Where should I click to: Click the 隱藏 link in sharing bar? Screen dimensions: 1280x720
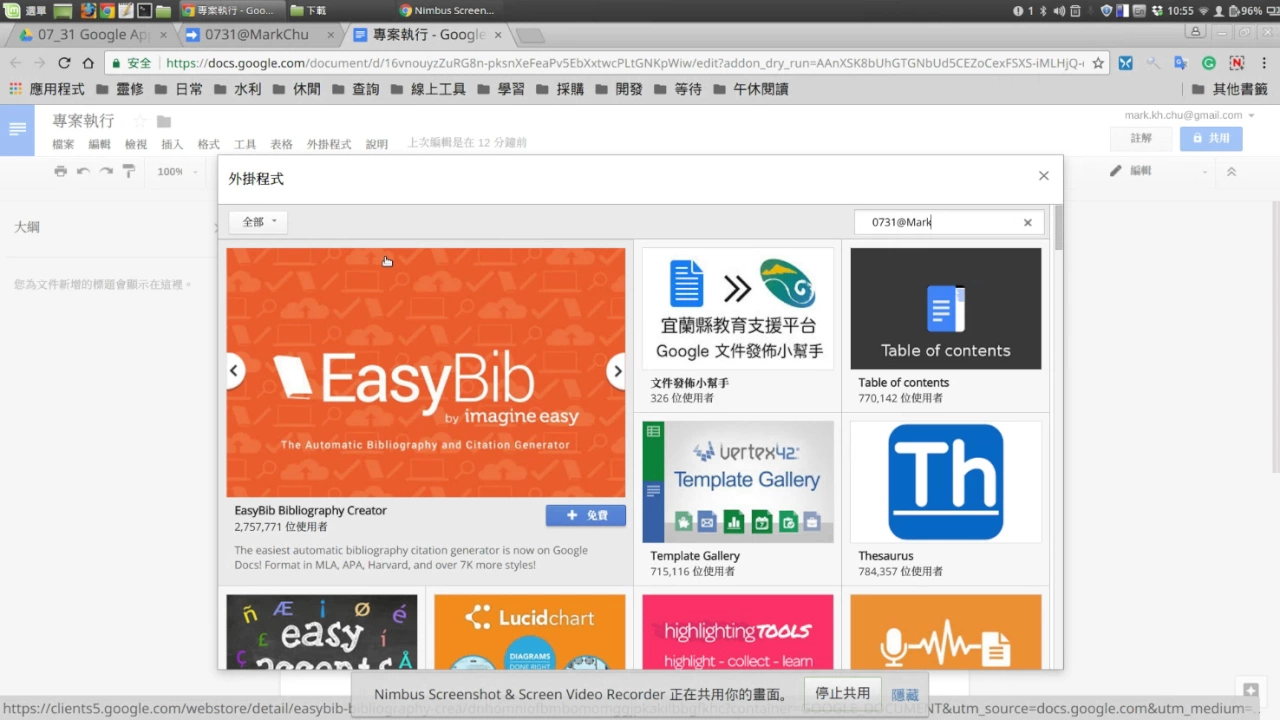(905, 695)
